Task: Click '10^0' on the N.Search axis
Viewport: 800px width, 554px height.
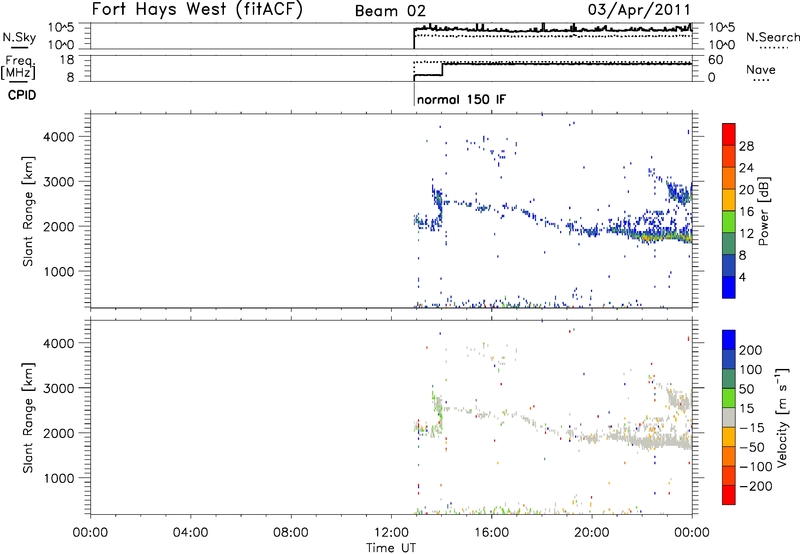Action: [x=721, y=45]
